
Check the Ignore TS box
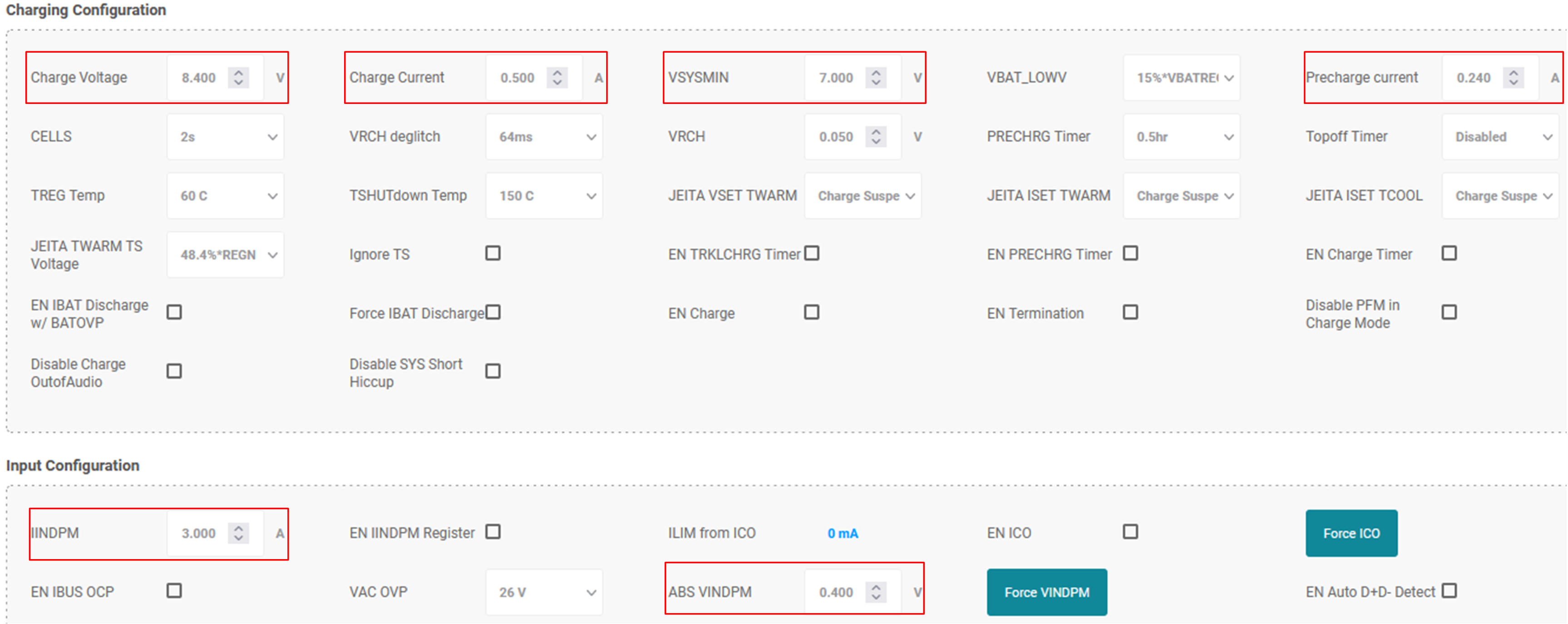click(493, 253)
